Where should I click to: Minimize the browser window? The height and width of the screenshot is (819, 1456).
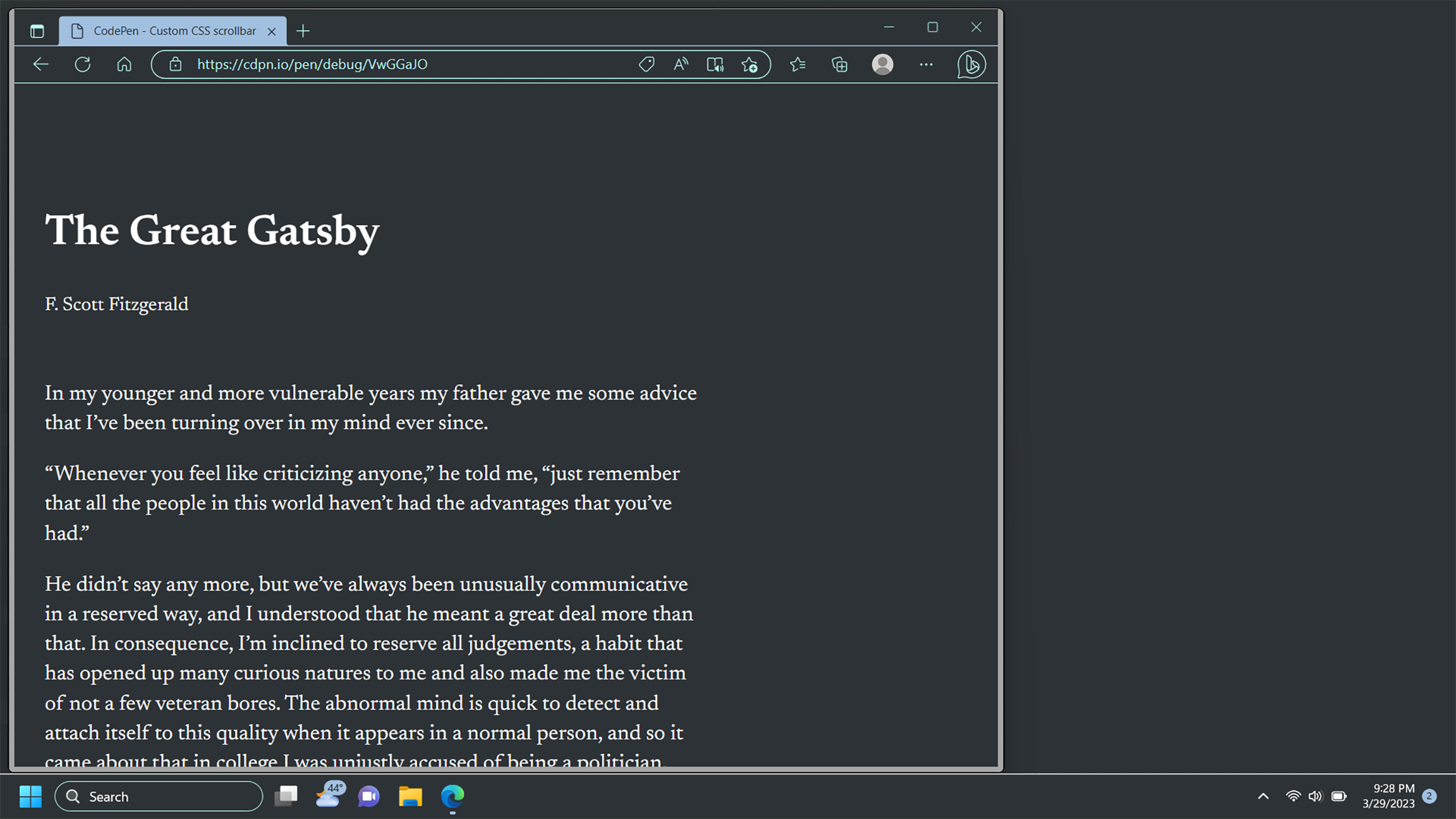889,27
